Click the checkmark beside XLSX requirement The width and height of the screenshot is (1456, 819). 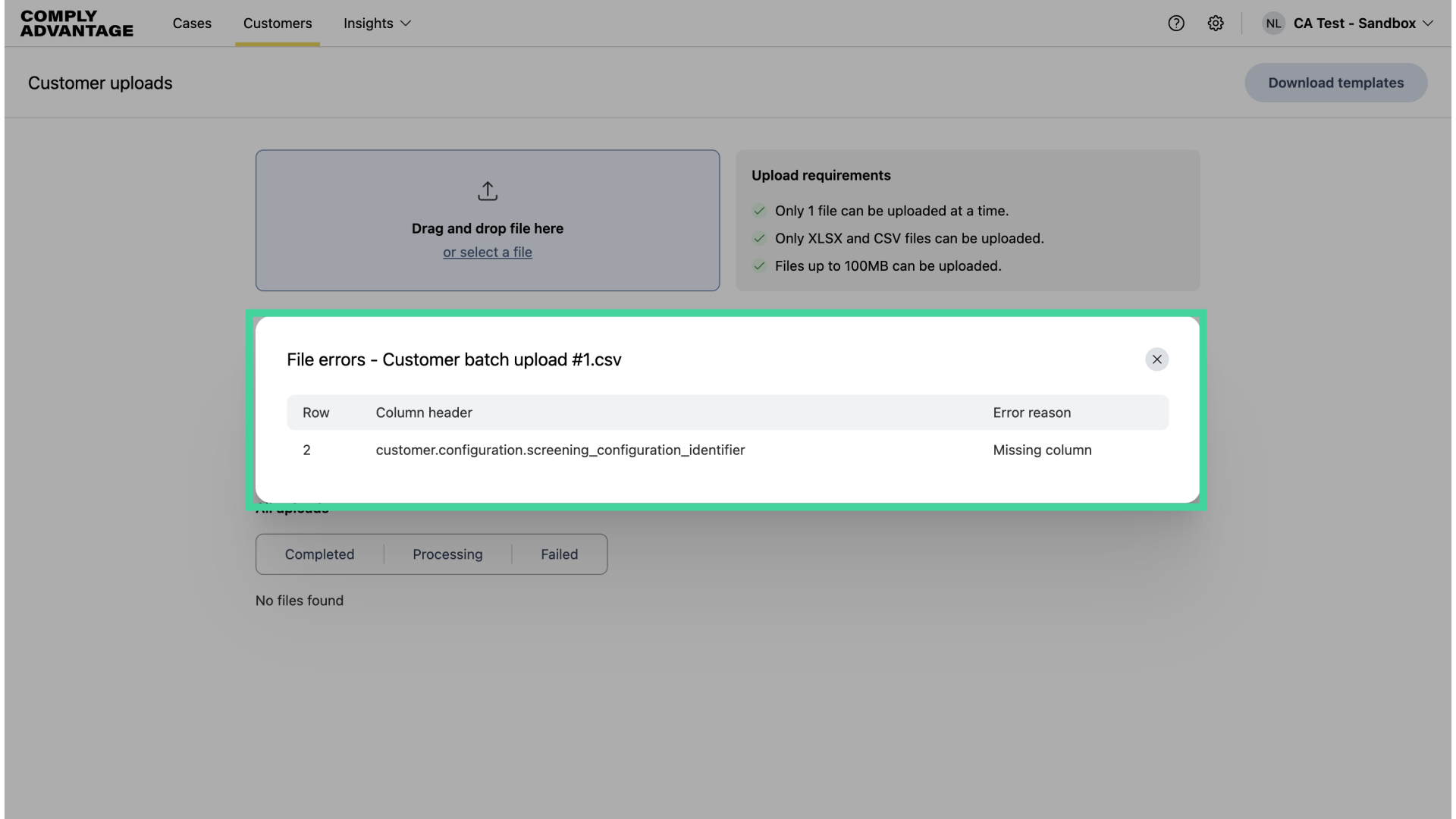click(x=760, y=238)
